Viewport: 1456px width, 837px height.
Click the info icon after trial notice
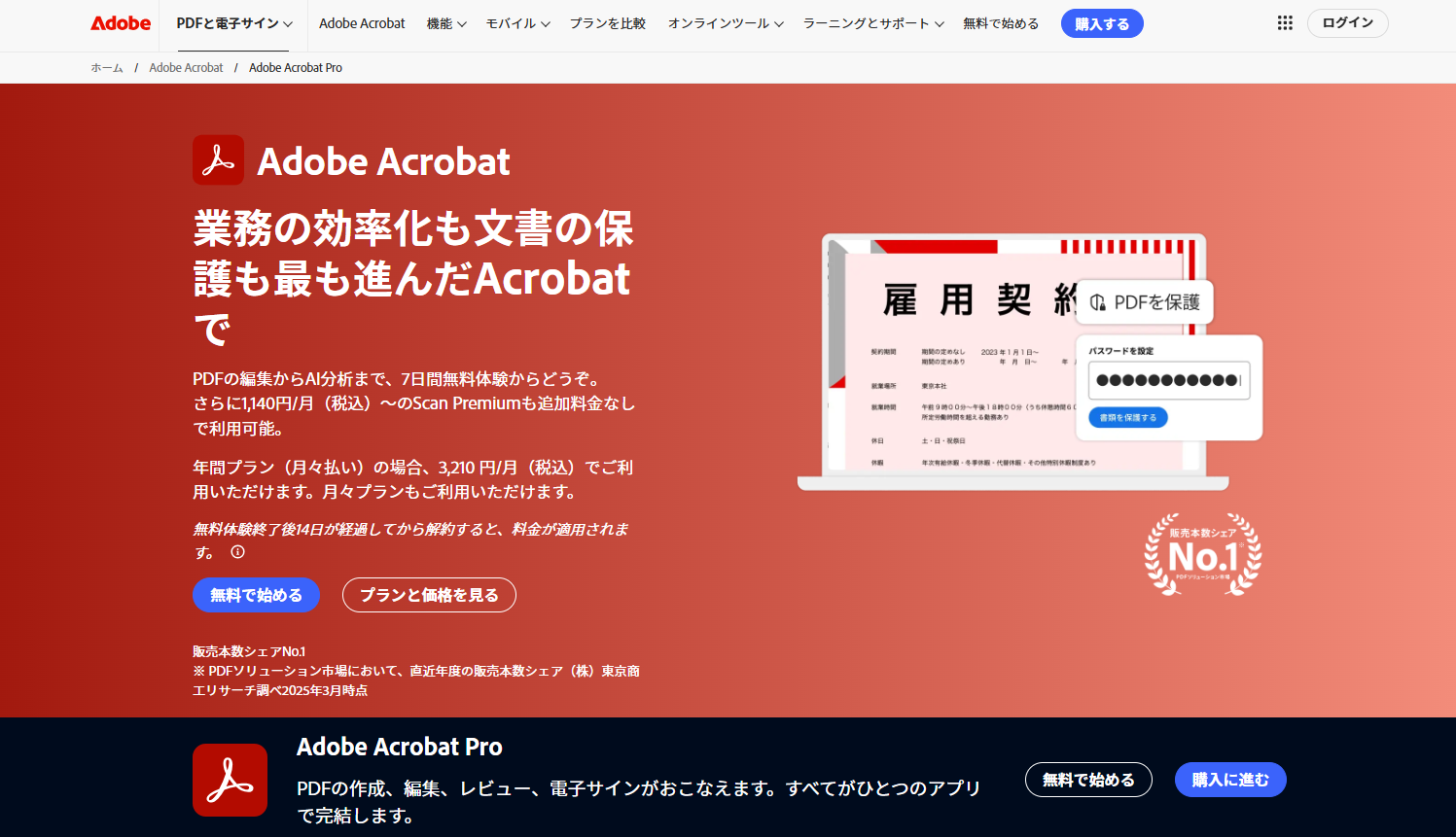237,552
